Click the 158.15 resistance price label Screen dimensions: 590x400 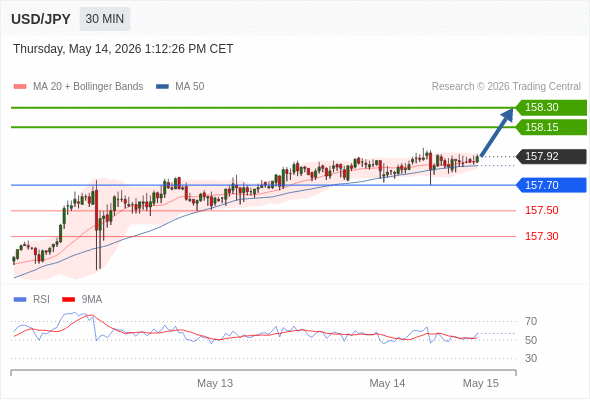[551, 127]
